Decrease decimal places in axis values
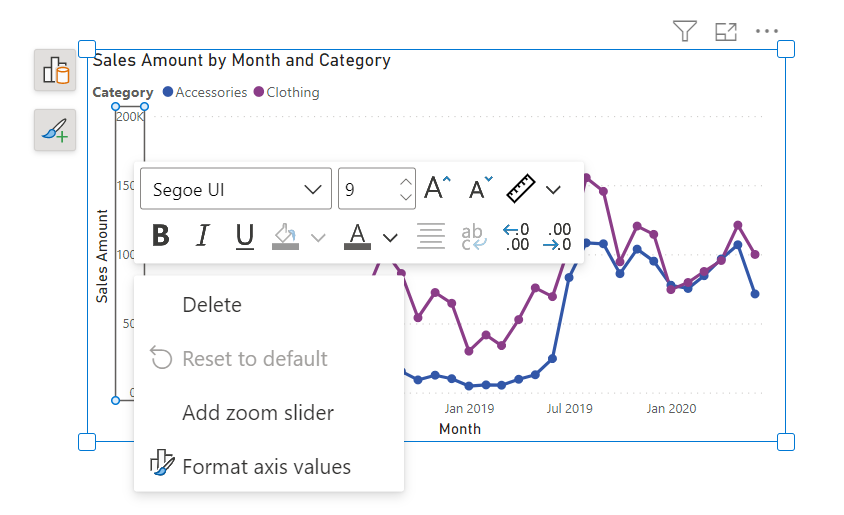The height and width of the screenshot is (515, 844). 558,237
